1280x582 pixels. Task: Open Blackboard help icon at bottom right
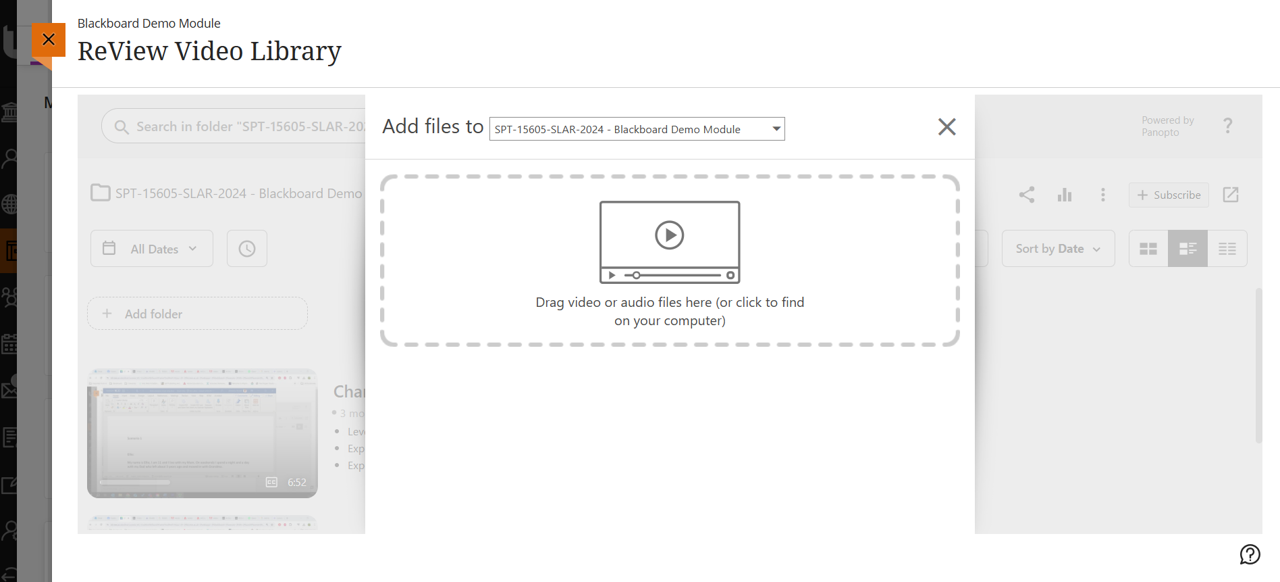(1250, 554)
